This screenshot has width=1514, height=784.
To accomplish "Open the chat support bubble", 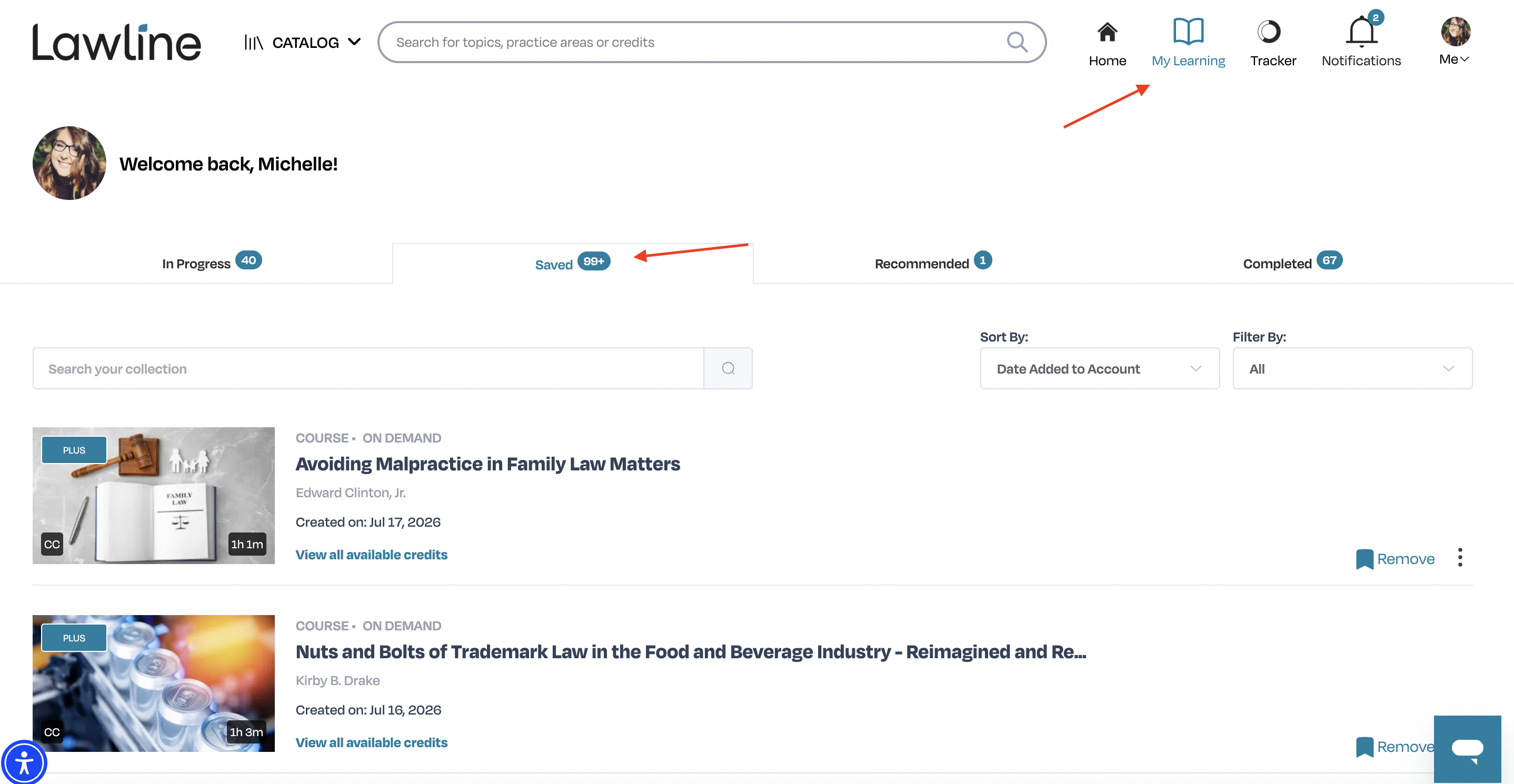I will coord(1467,749).
